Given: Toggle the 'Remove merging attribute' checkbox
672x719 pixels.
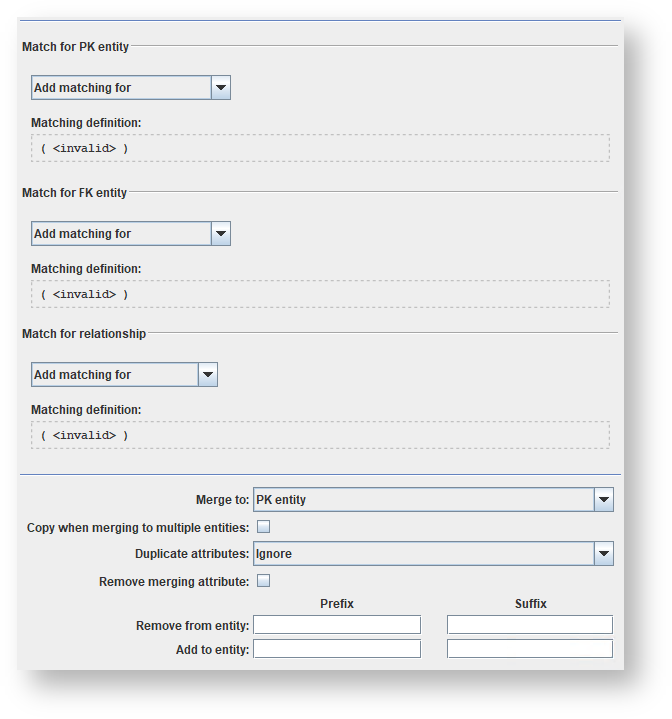Looking at the screenshot, I should pyautogui.click(x=264, y=581).
